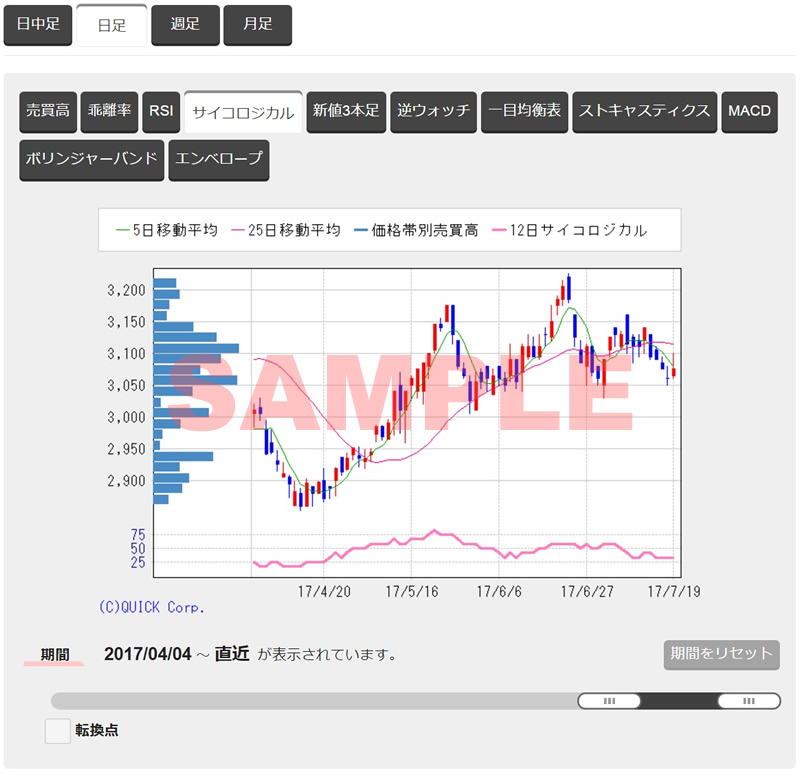Screen dimensions: 800x784
Task: Click the 3,100 price axis label
Action: [x=127, y=353]
